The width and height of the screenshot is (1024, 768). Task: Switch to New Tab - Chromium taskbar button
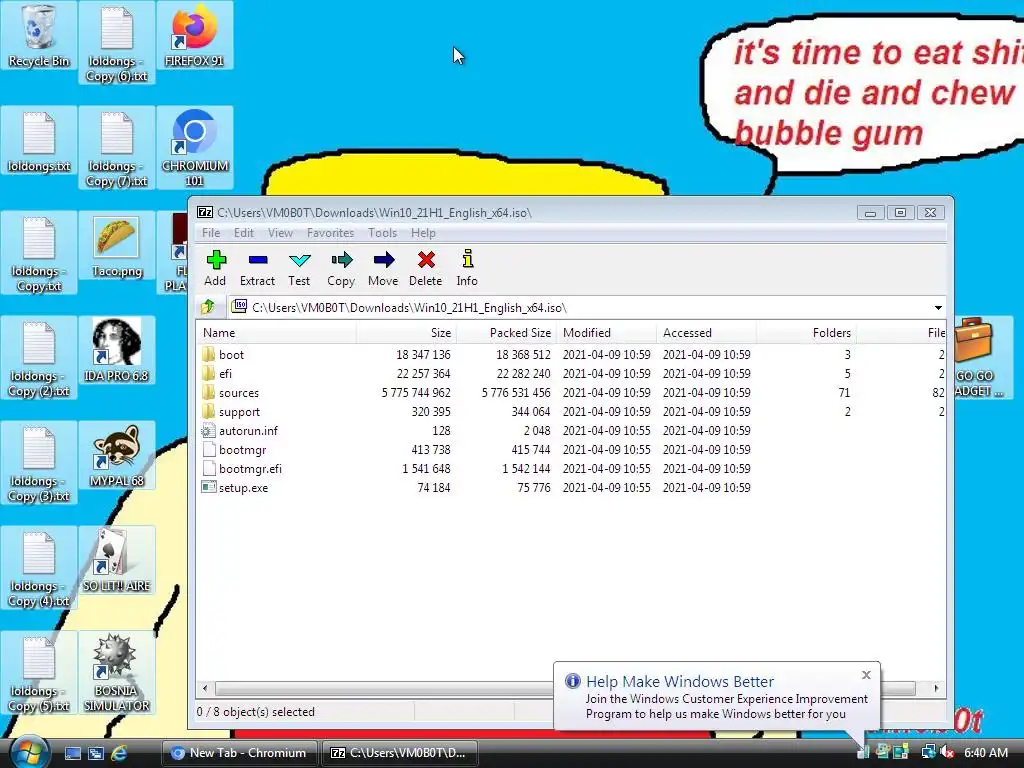(x=238, y=753)
